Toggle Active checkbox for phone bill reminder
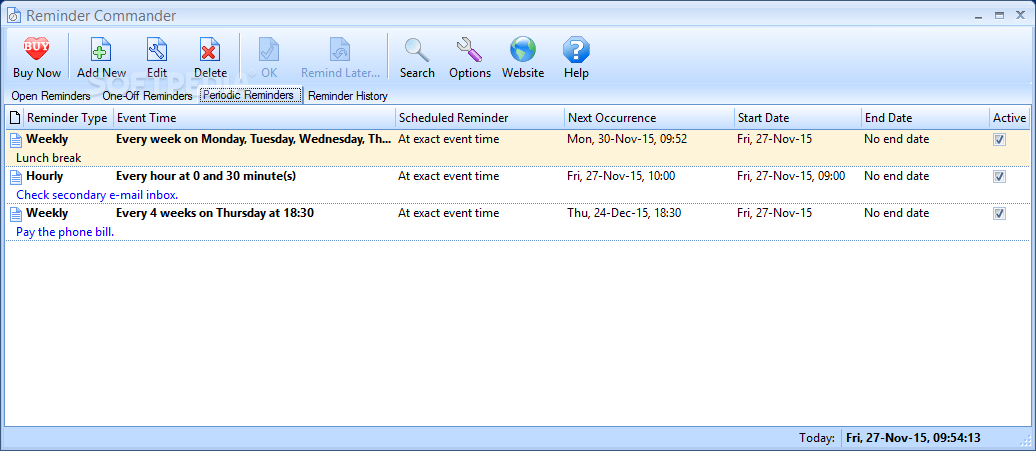This screenshot has width=1036, height=451. [1000, 213]
